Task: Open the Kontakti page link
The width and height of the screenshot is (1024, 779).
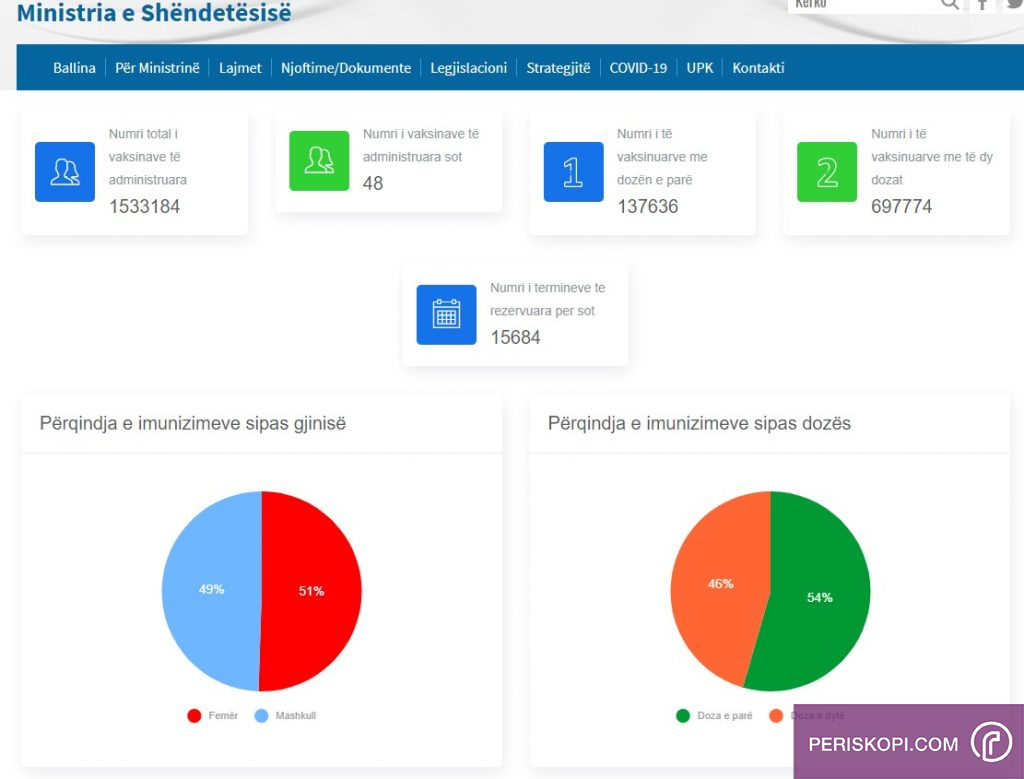Action: coord(758,68)
